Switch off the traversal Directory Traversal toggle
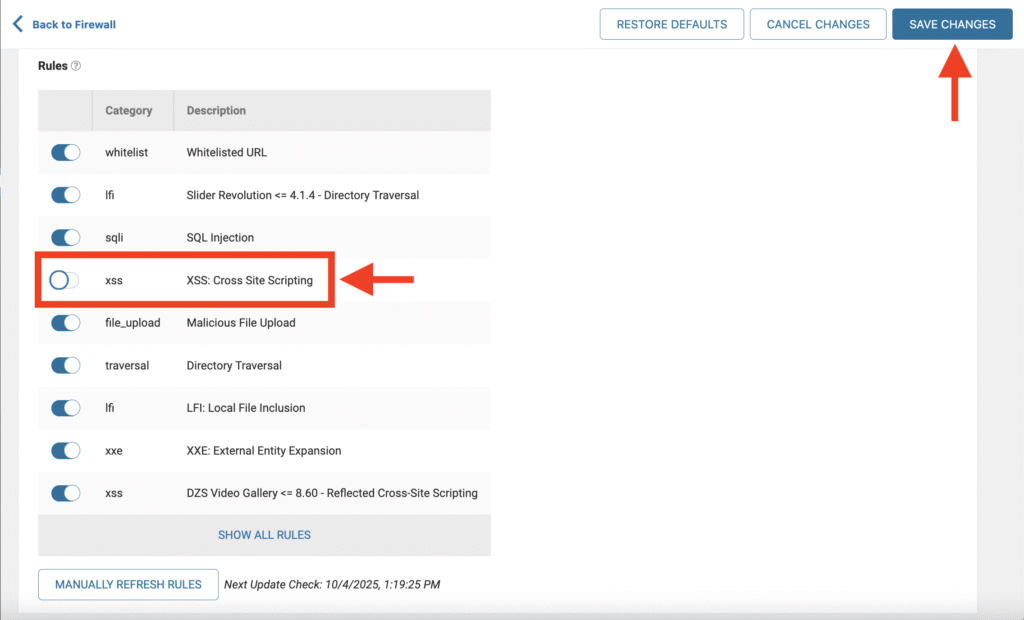This screenshot has width=1024, height=620. pos(66,365)
